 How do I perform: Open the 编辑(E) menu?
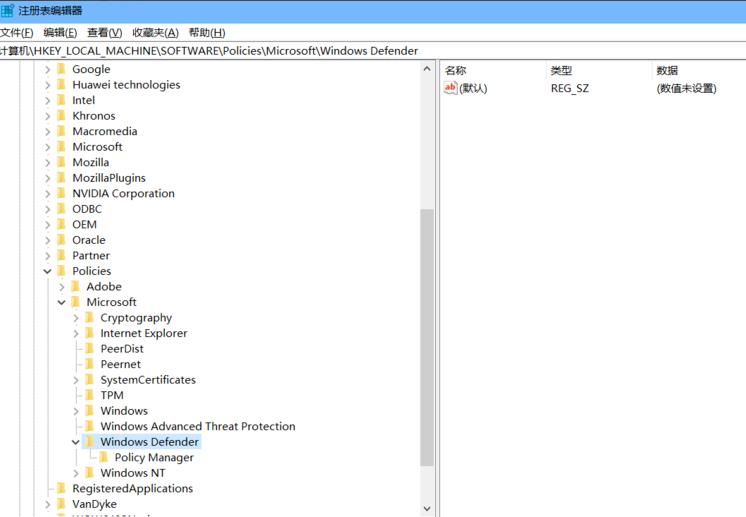coord(60,32)
